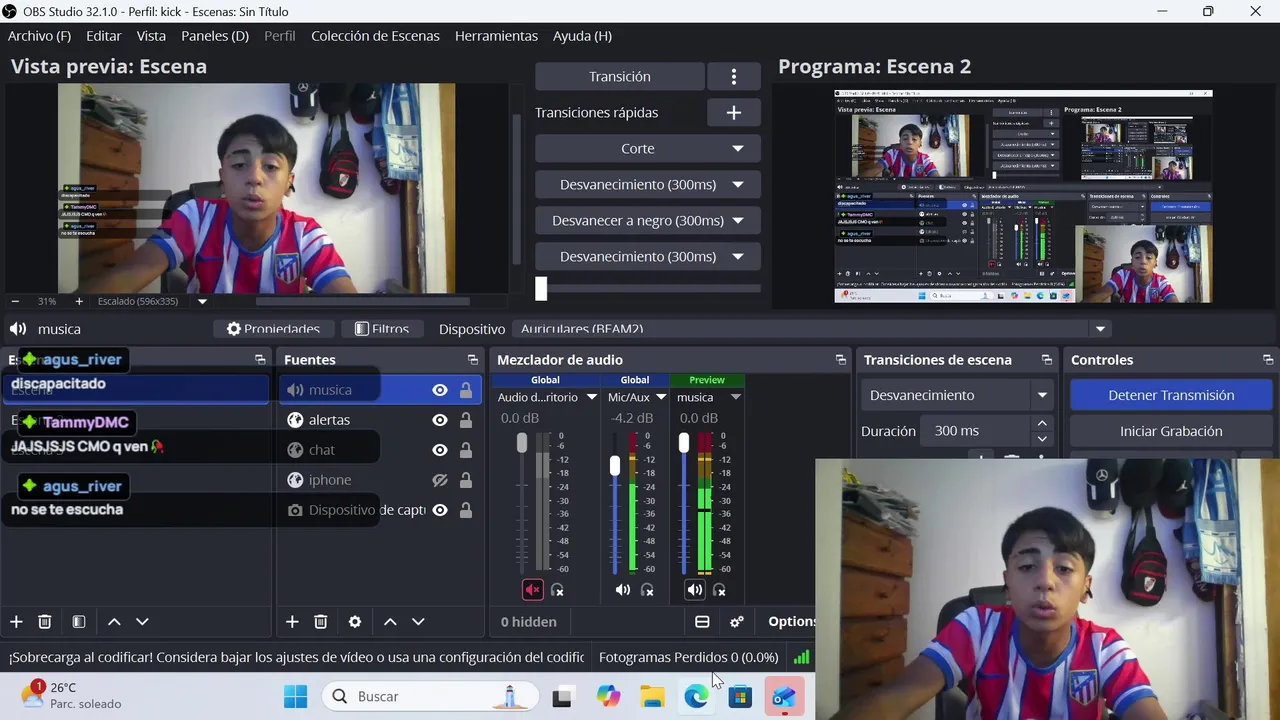This screenshot has width=1280, height=720.
Task: Click Iniciar Grabación button
Action: pyautogui.click(x=1171, y=431)
